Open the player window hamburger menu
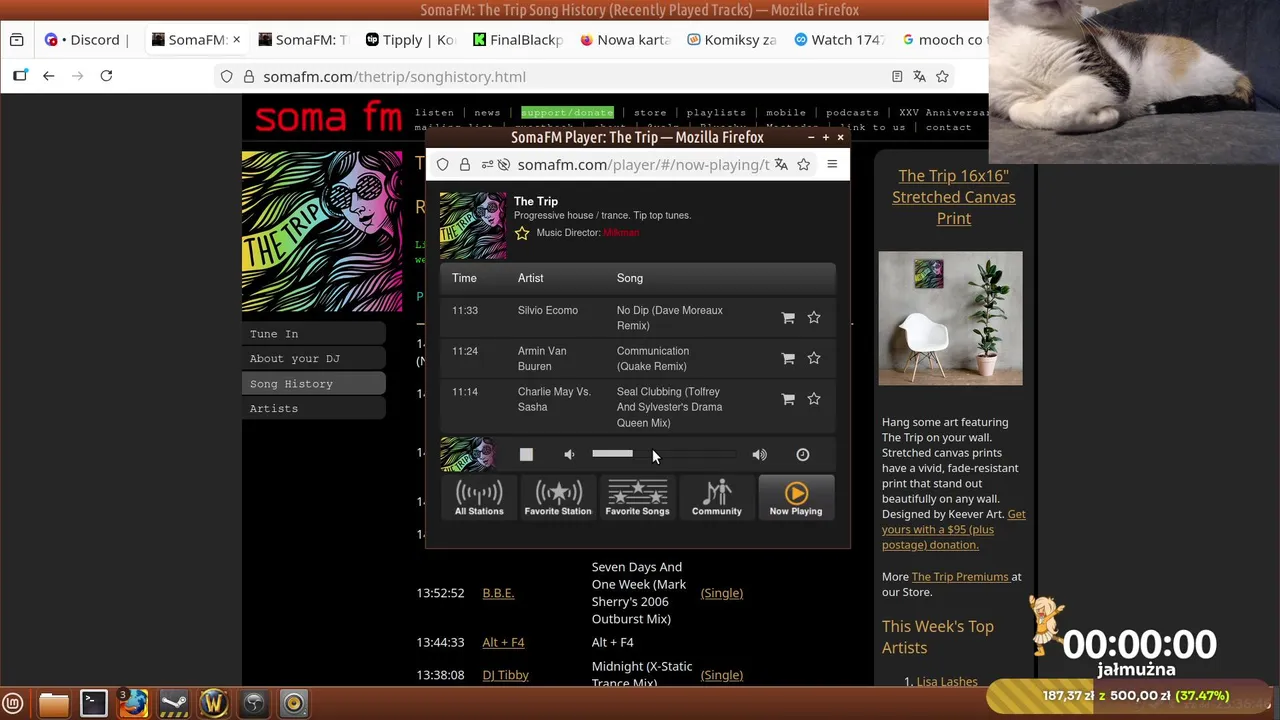The height and width of the screenshot is (720, 1280). point(832,164)
